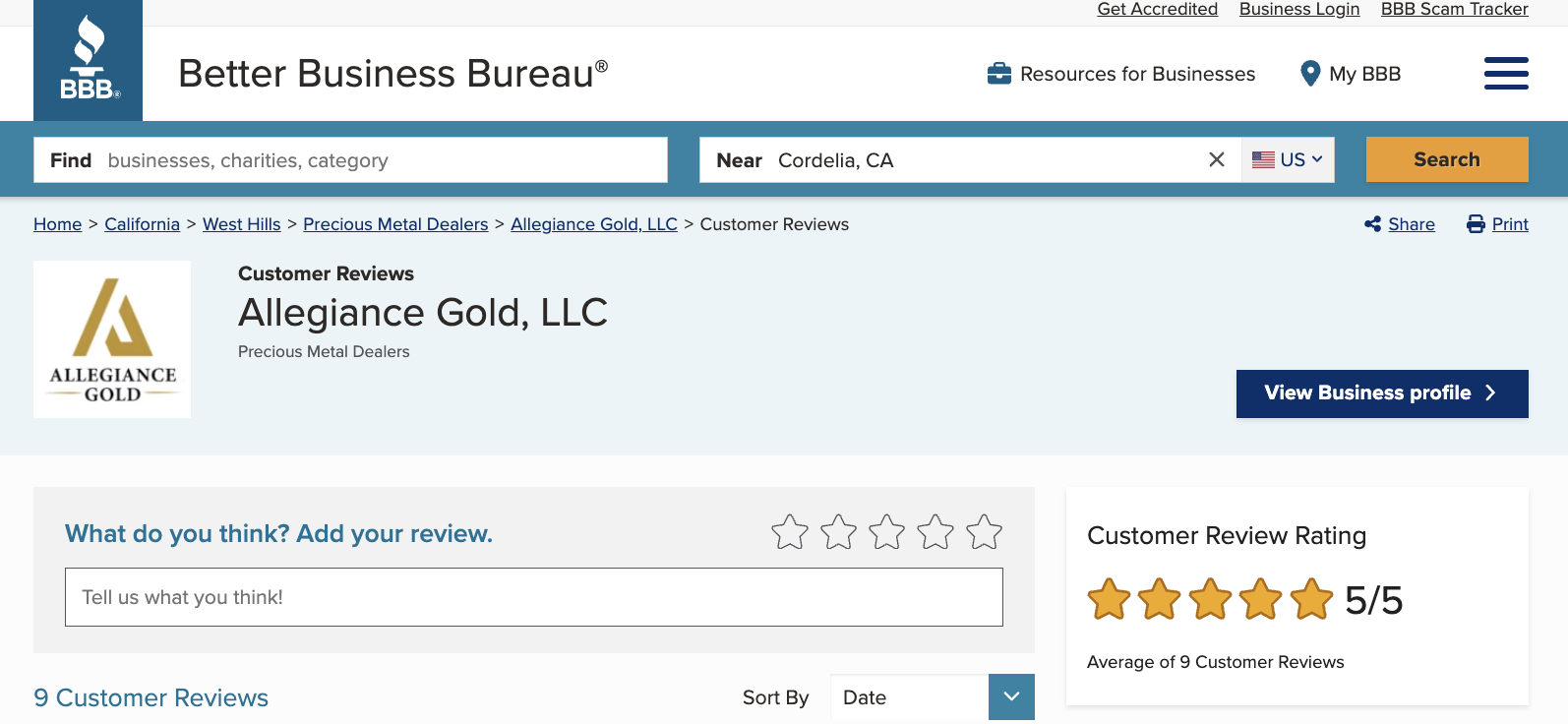The height and width of the screenshot is (724, 1568).
Task: Click the 9 Customer Reviews heading
Action: pyautogui.click(x=151, y=697)
